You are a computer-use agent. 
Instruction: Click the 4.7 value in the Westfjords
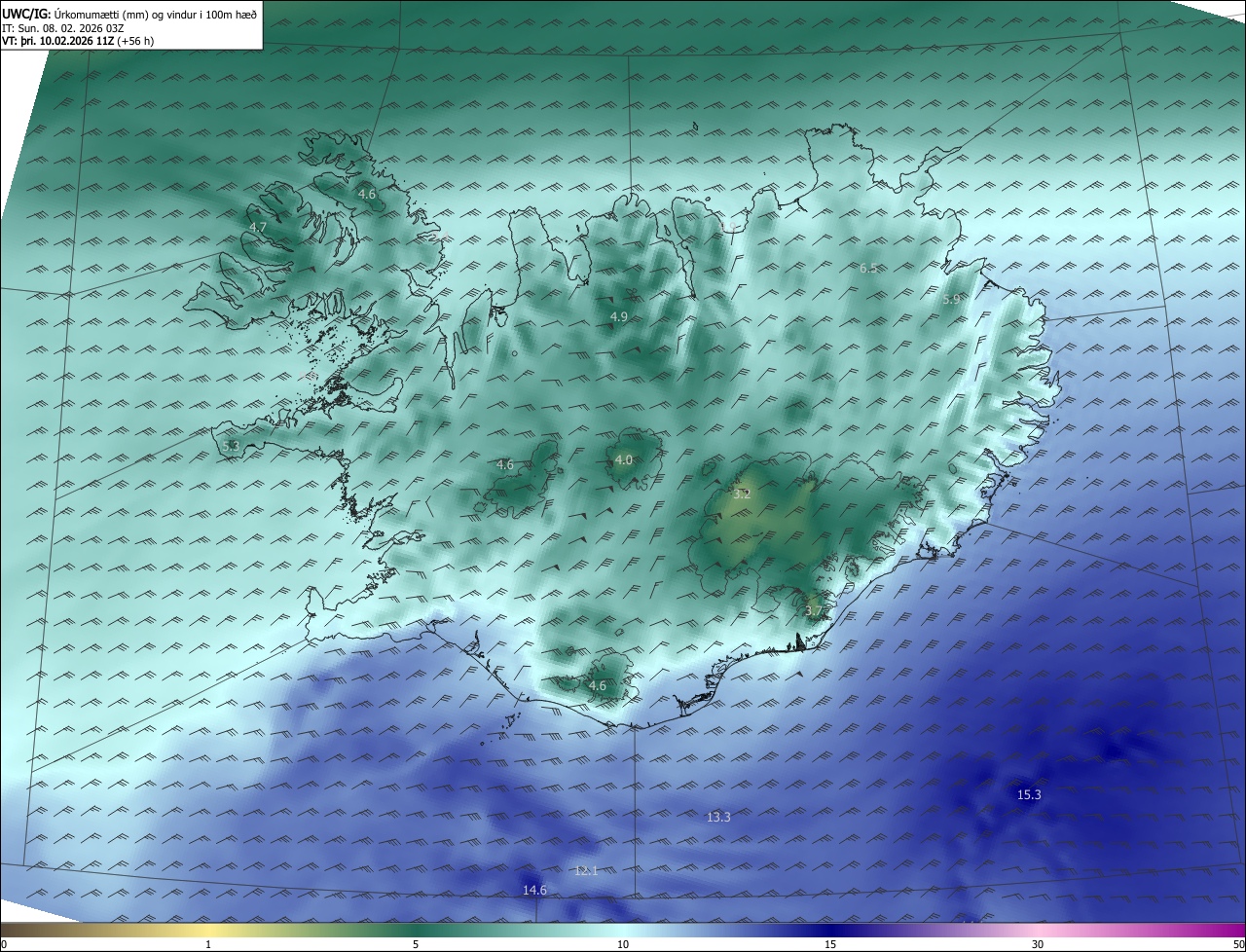(x=258, y=227)
